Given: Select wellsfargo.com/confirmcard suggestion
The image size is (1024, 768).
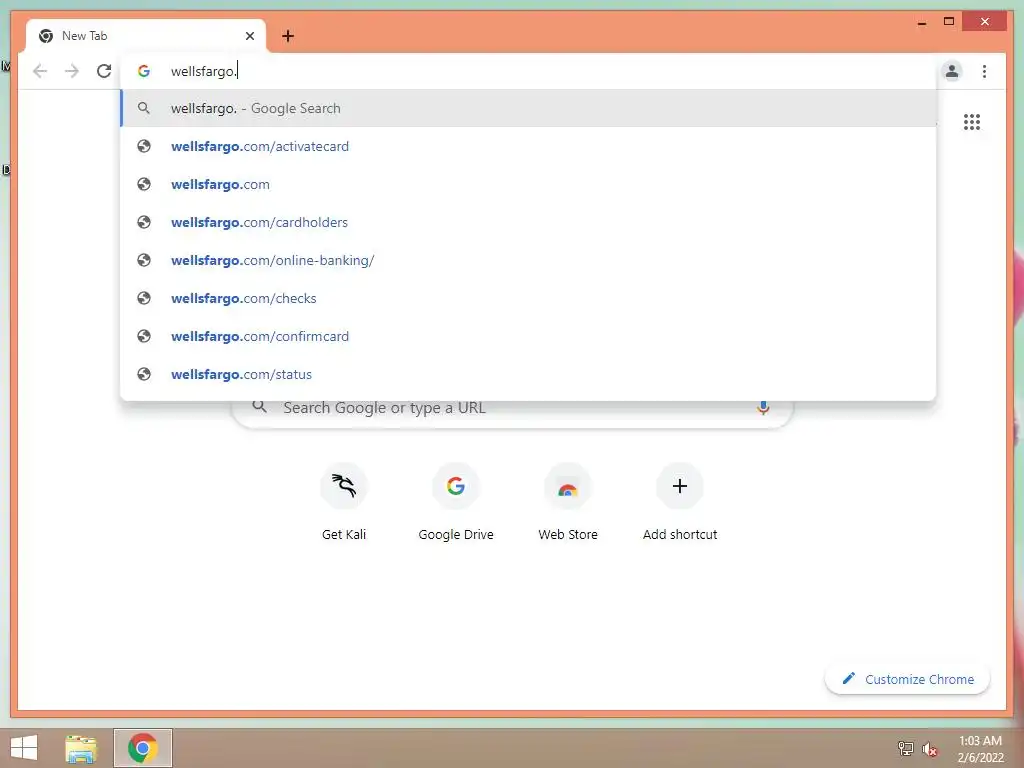Looking at the screenshot, I should click(x=528, y=336).
